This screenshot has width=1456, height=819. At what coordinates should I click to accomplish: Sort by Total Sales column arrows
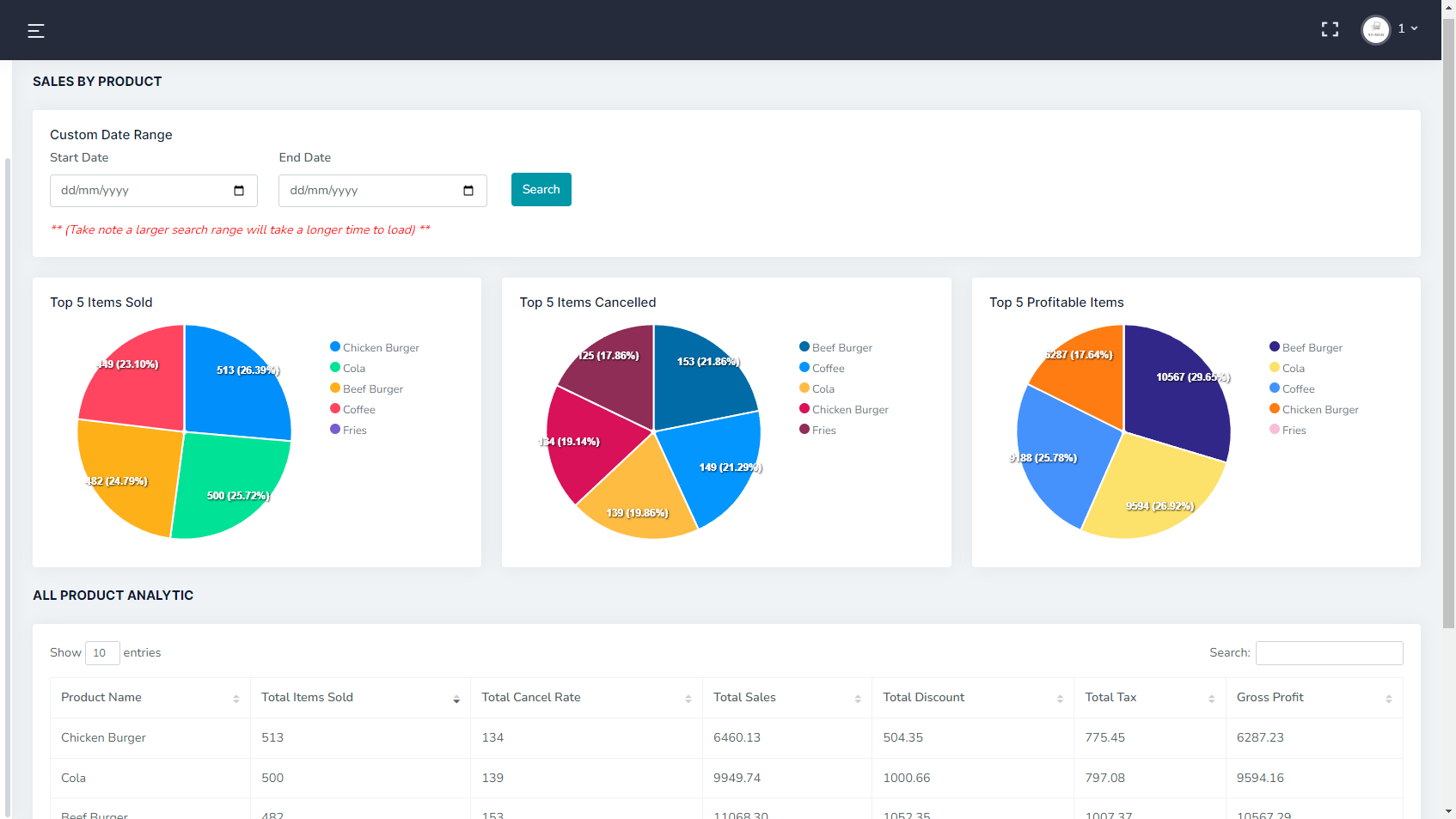(x=857, y=699)
